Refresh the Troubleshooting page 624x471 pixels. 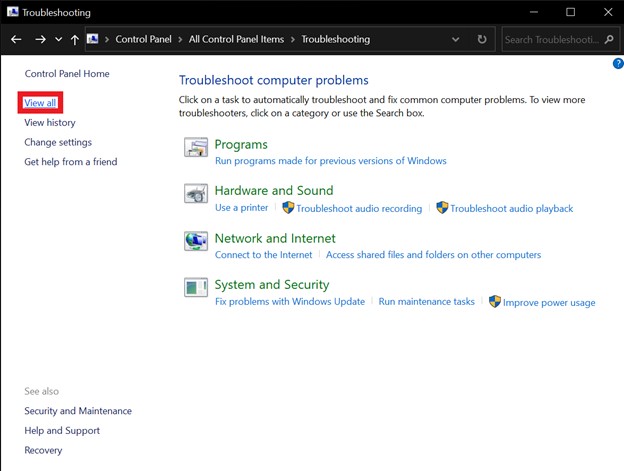(482, 39)
